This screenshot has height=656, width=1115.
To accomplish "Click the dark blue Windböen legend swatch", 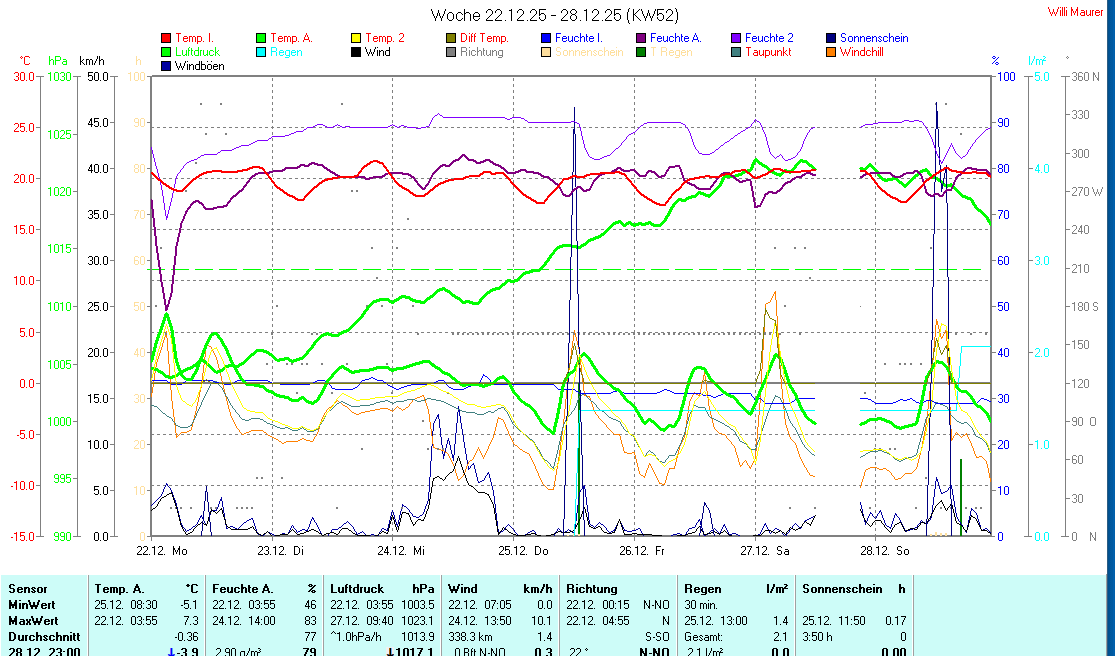I will coord(166,66).
